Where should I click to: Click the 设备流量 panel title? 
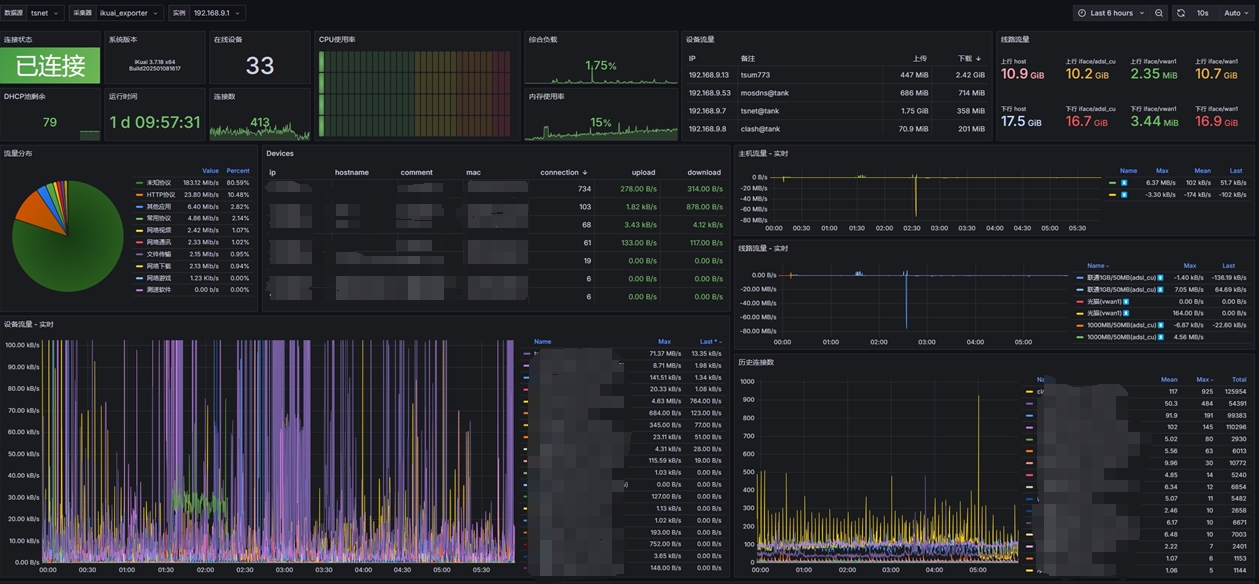(700, 39)
